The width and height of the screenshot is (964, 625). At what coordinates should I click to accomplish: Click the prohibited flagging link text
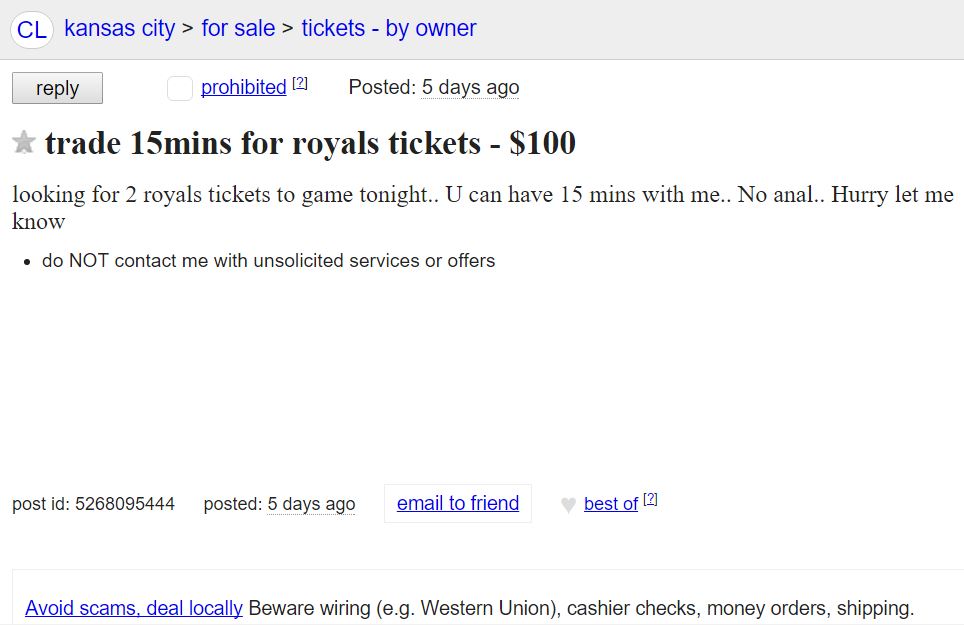click(x=241, y=87)
